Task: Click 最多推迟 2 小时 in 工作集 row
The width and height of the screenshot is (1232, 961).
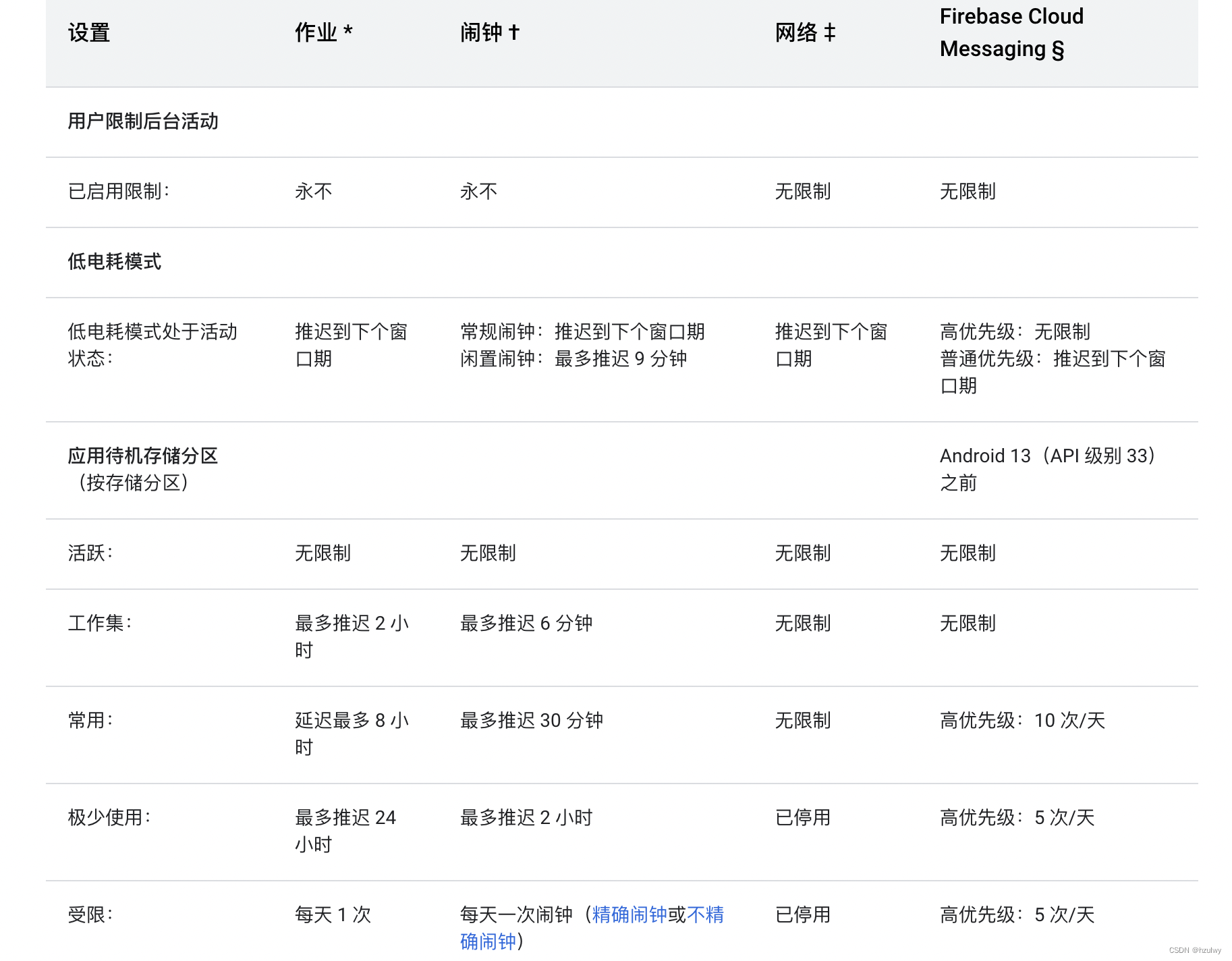Action: click(x=352, y=637)
